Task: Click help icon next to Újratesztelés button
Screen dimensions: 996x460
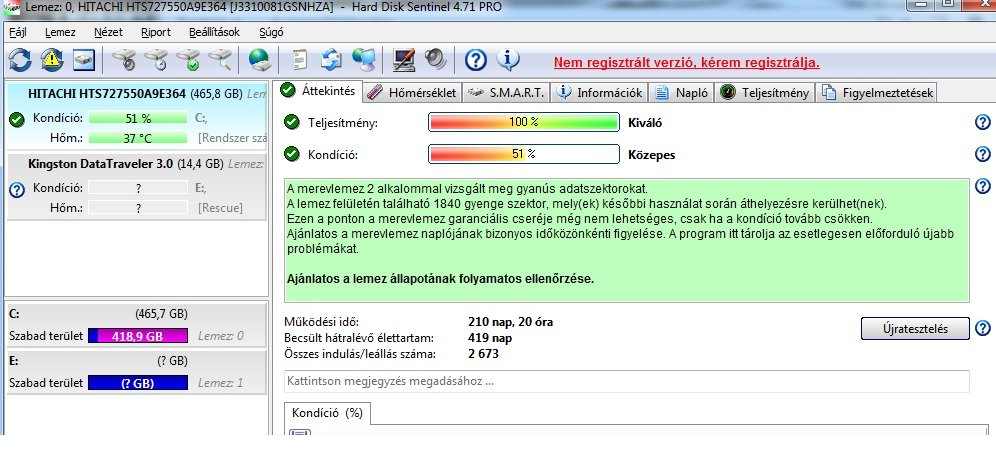Action: pyautogui.click(x=983, y=328)
